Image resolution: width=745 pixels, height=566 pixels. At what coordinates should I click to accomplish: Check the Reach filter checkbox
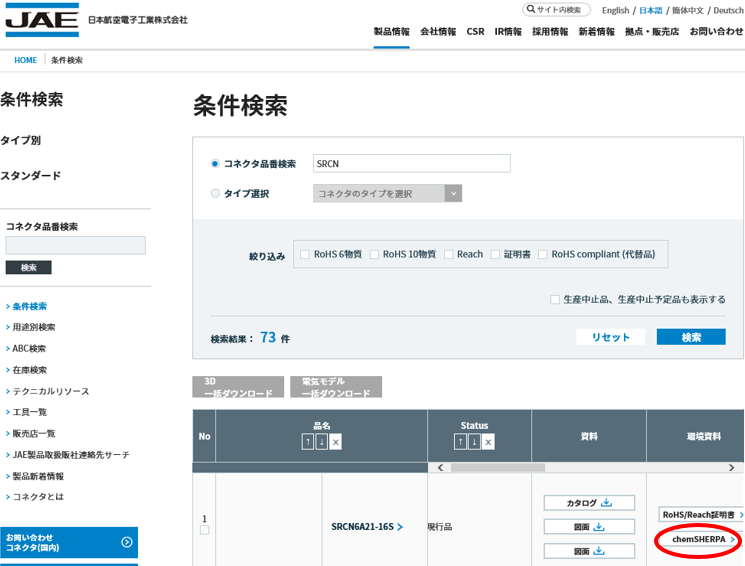(x=448, y=254)
